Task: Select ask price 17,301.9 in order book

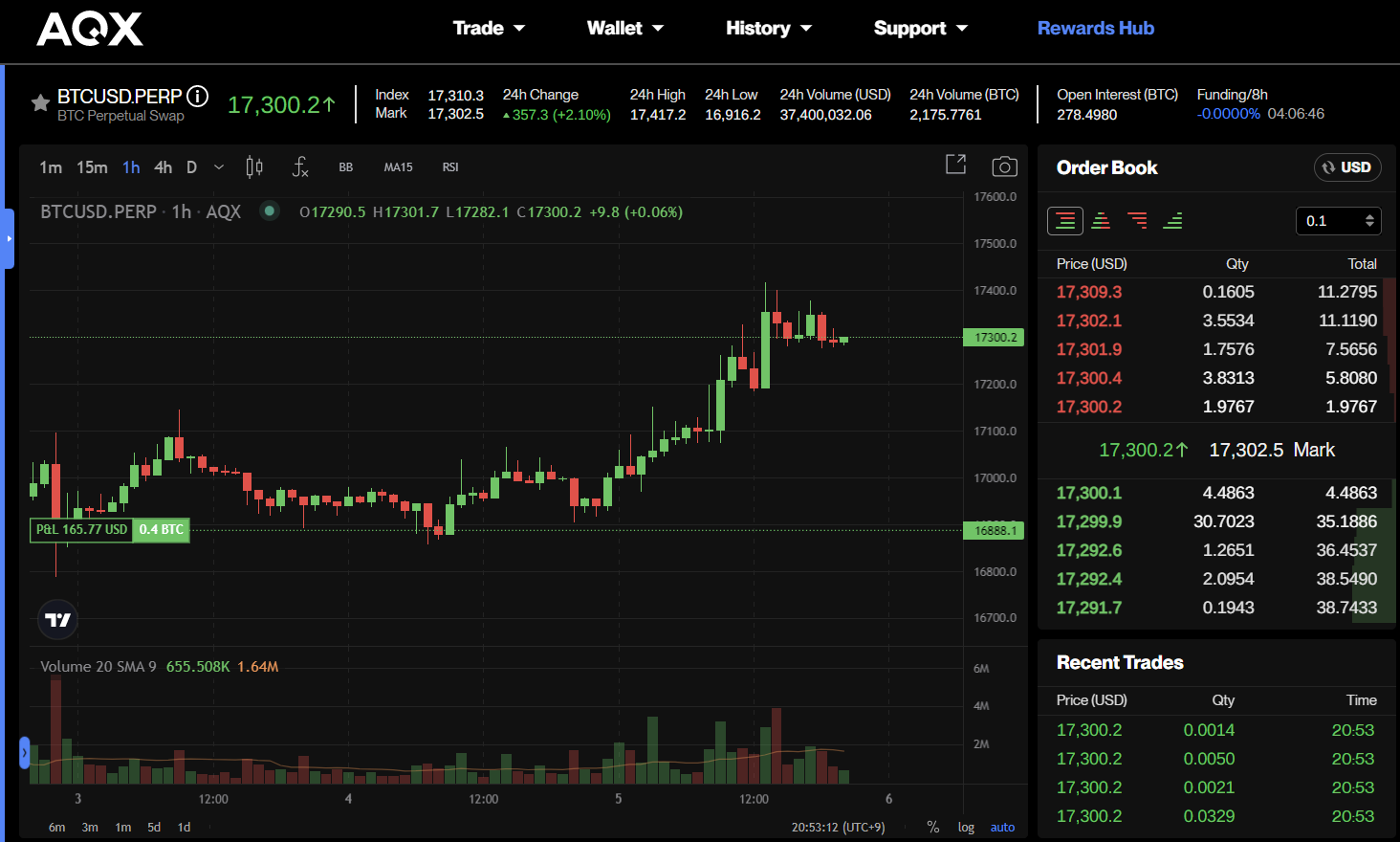Action: [x=1089, y=349]
